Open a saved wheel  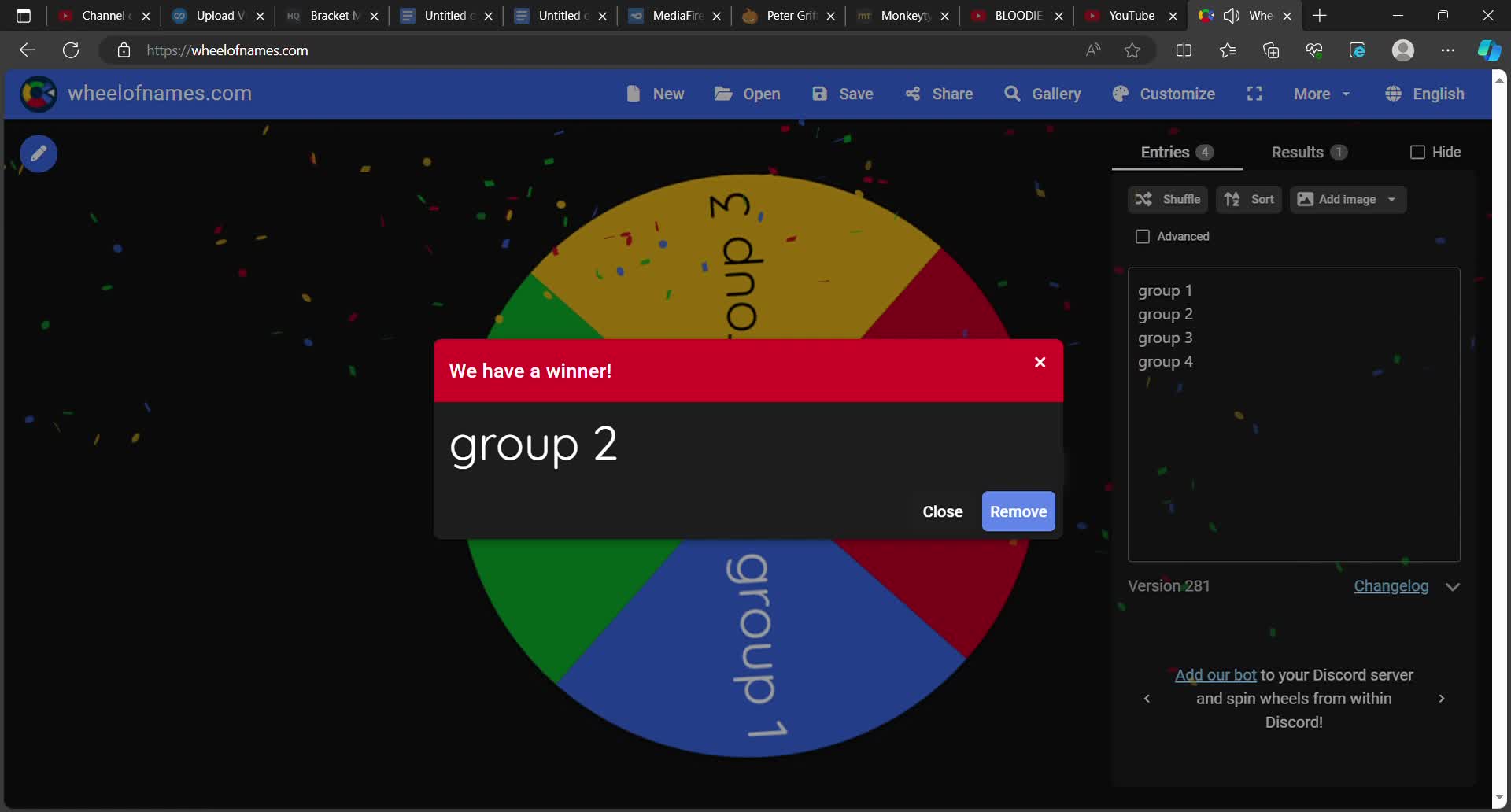coord(748,94)
